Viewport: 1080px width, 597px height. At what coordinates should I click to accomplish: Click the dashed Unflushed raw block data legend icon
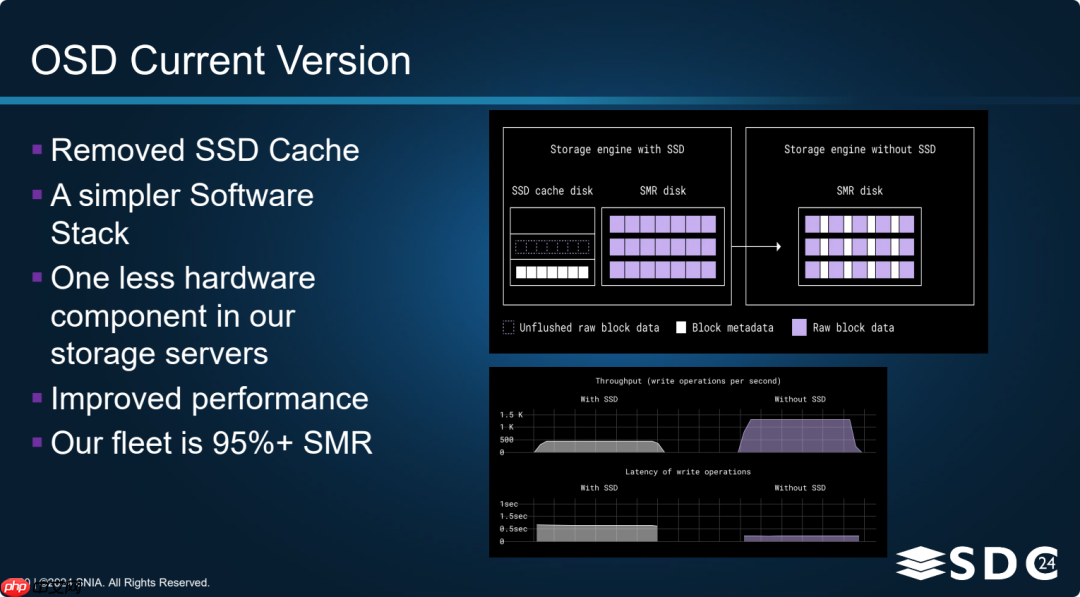[x=508, y=327]
